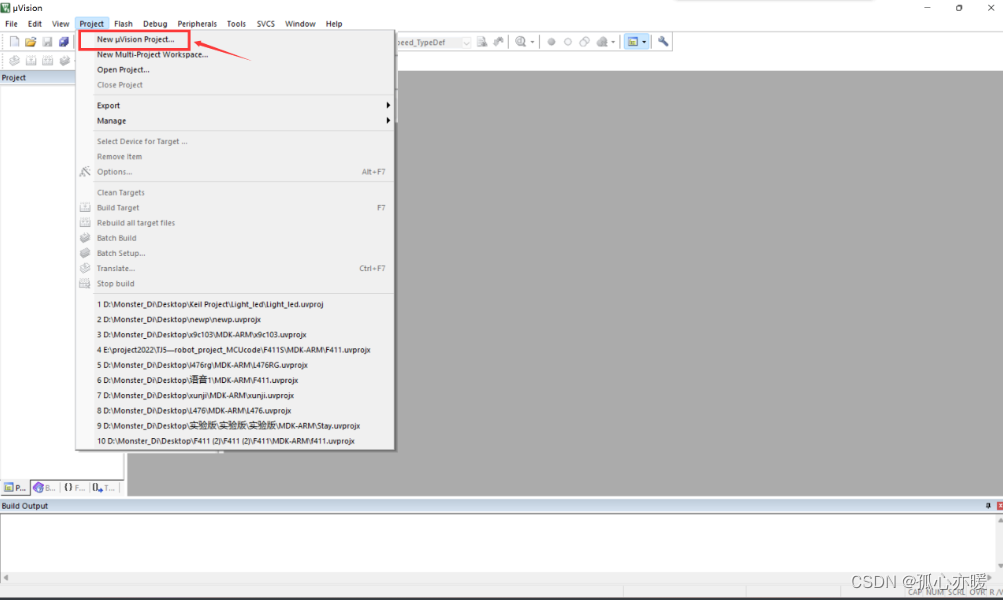Open the Tools menu

pyautogui.click(x=236, y=24)
